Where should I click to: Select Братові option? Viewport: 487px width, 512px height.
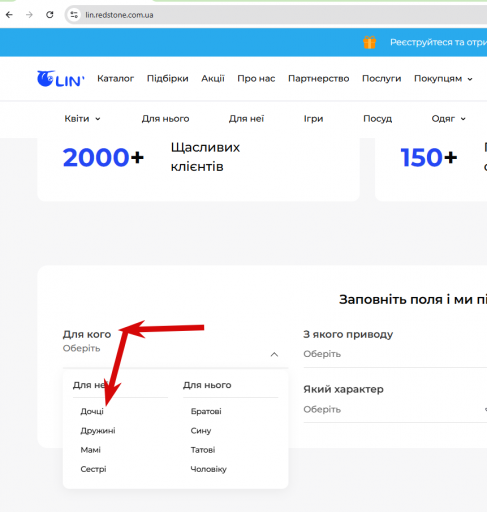point(206,411)
